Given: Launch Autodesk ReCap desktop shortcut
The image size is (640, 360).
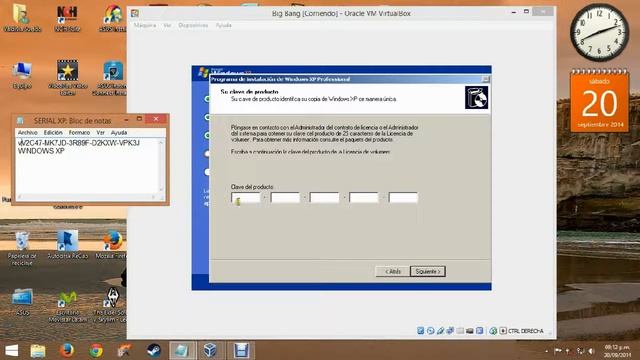Looking at the screenshot, I should 67,245.
